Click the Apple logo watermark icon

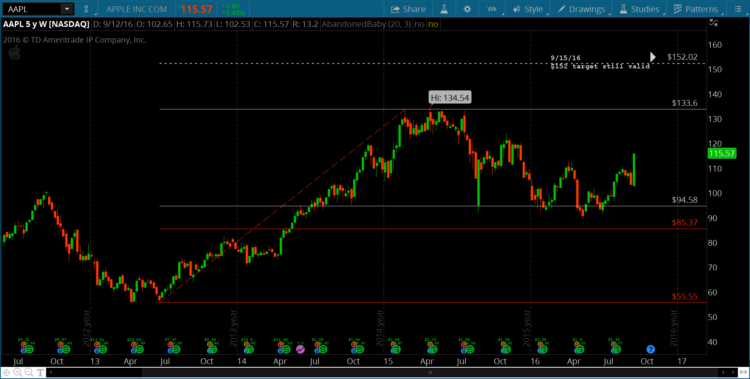tap(14, 53)
